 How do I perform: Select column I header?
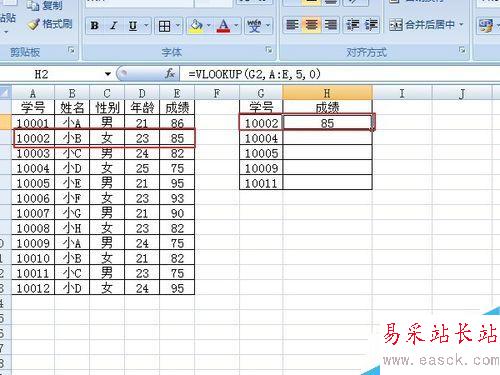point(402,93)
